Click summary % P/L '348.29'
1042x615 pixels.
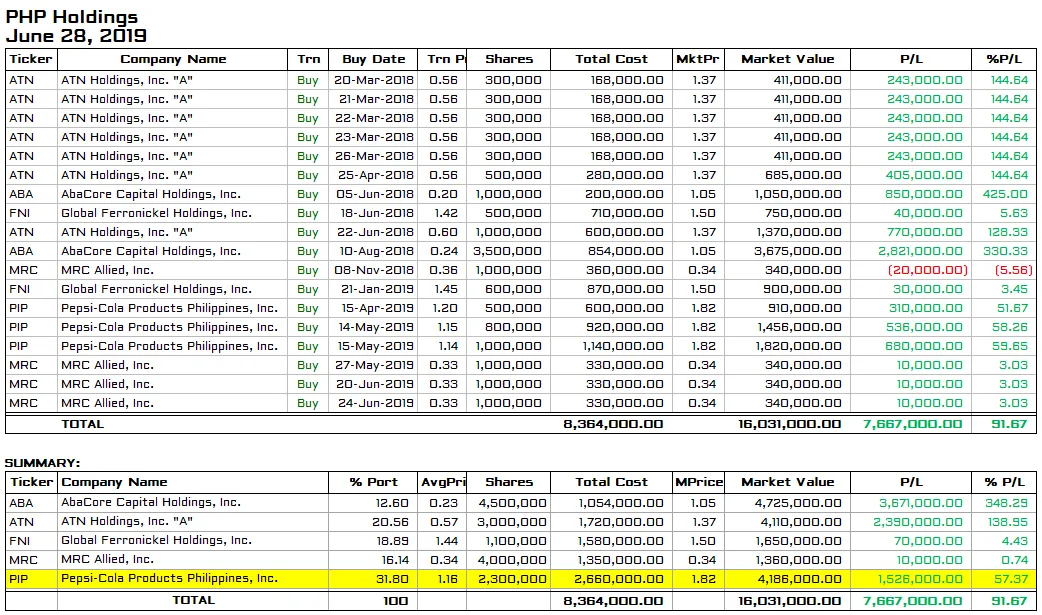[x=1006, y=503]
